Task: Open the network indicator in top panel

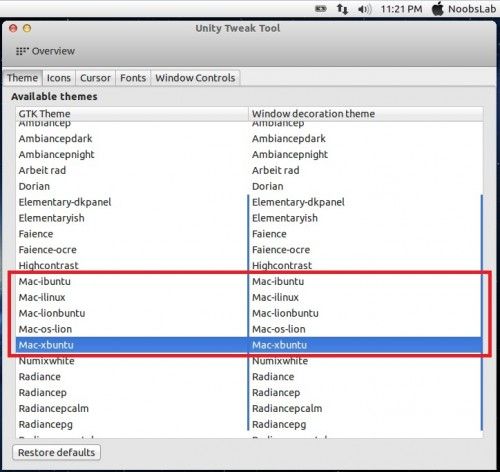Action: [x=342, y=9]
